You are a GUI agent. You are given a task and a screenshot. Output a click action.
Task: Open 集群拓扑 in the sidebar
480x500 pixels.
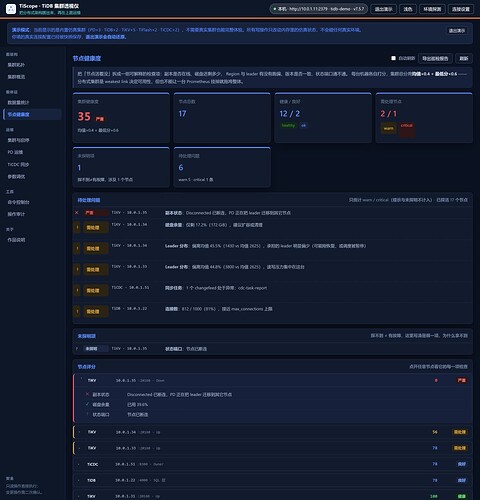(32, 65)
